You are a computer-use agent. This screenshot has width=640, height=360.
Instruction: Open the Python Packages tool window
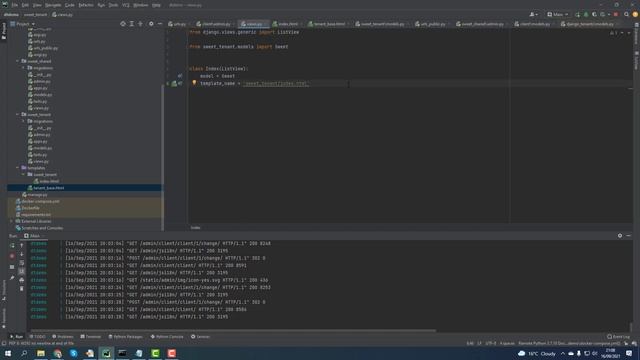[x=126, y=337]
